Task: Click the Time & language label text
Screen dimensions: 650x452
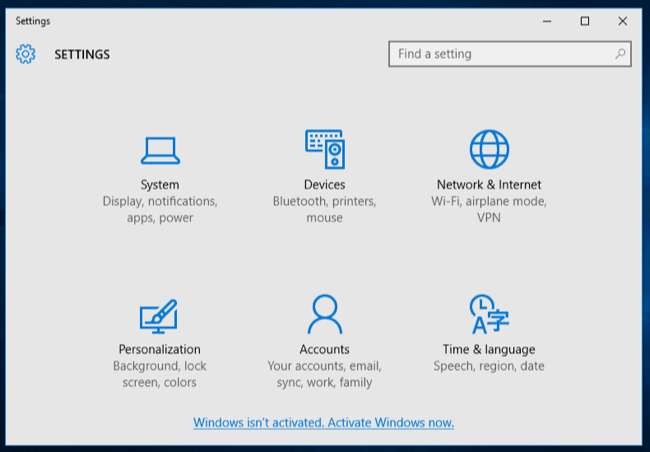Action: tap(489, 350)
